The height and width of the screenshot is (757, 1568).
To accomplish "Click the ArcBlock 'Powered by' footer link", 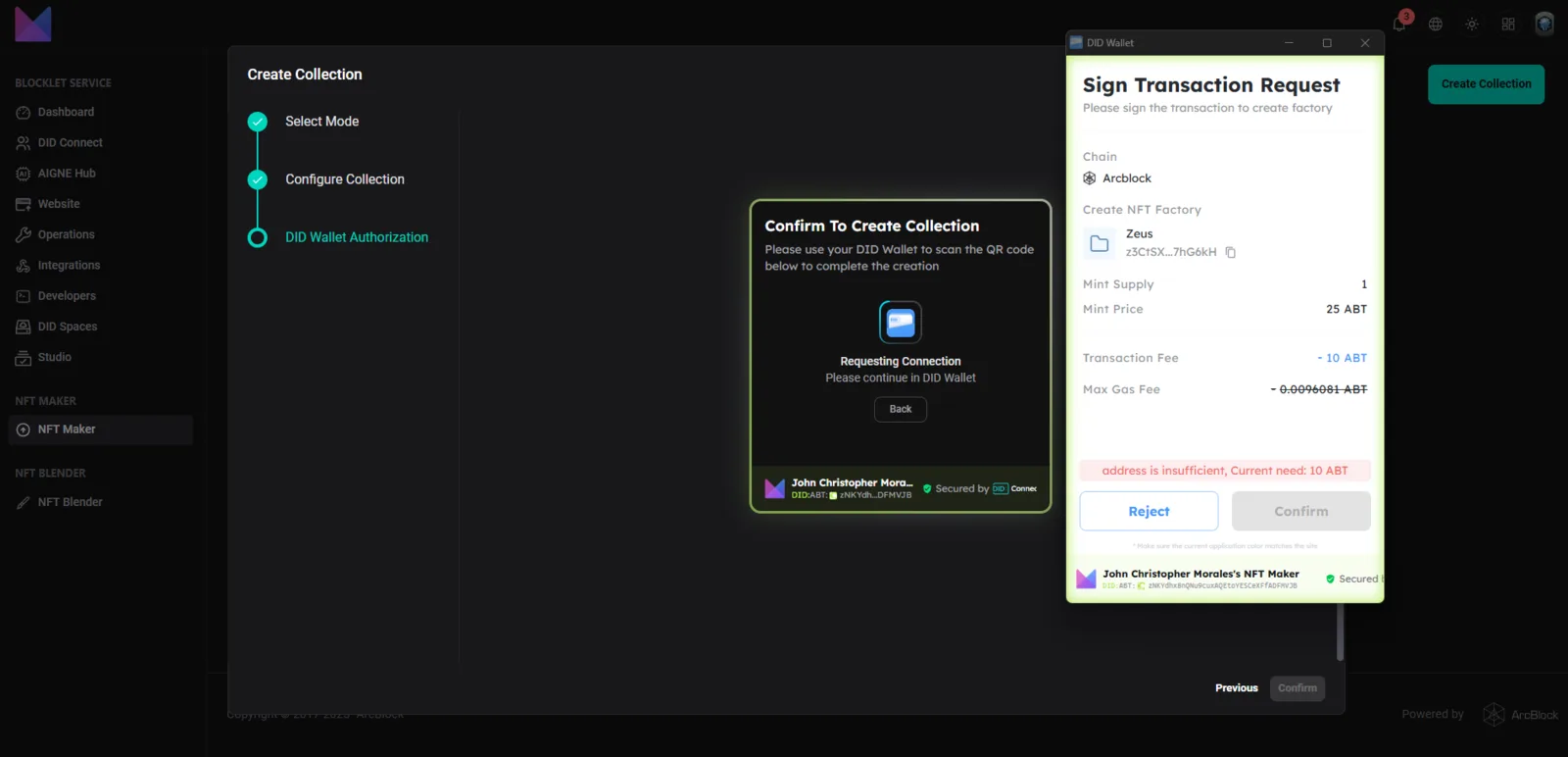I will [x=1520, y=715].
